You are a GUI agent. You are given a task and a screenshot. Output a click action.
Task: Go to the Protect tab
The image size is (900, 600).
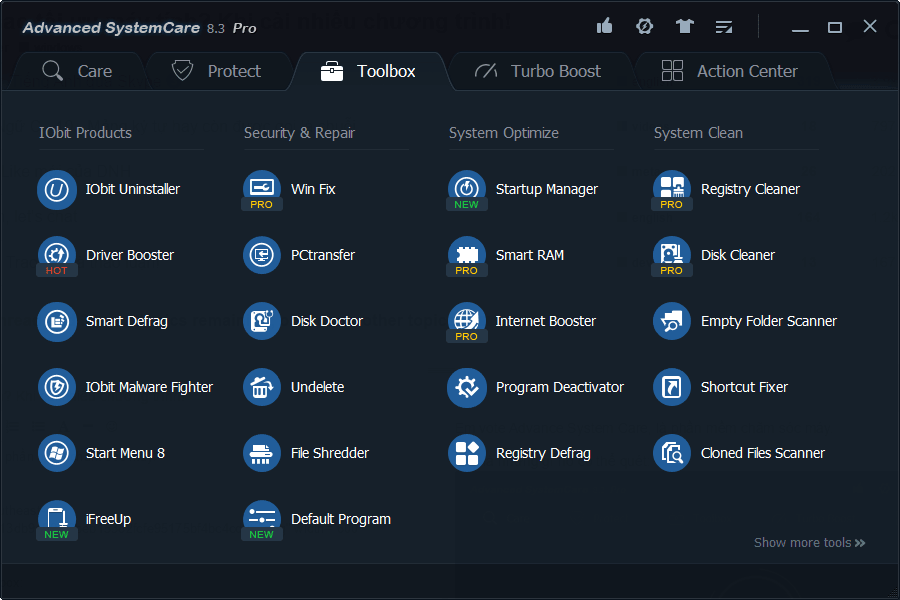point(216,71)
